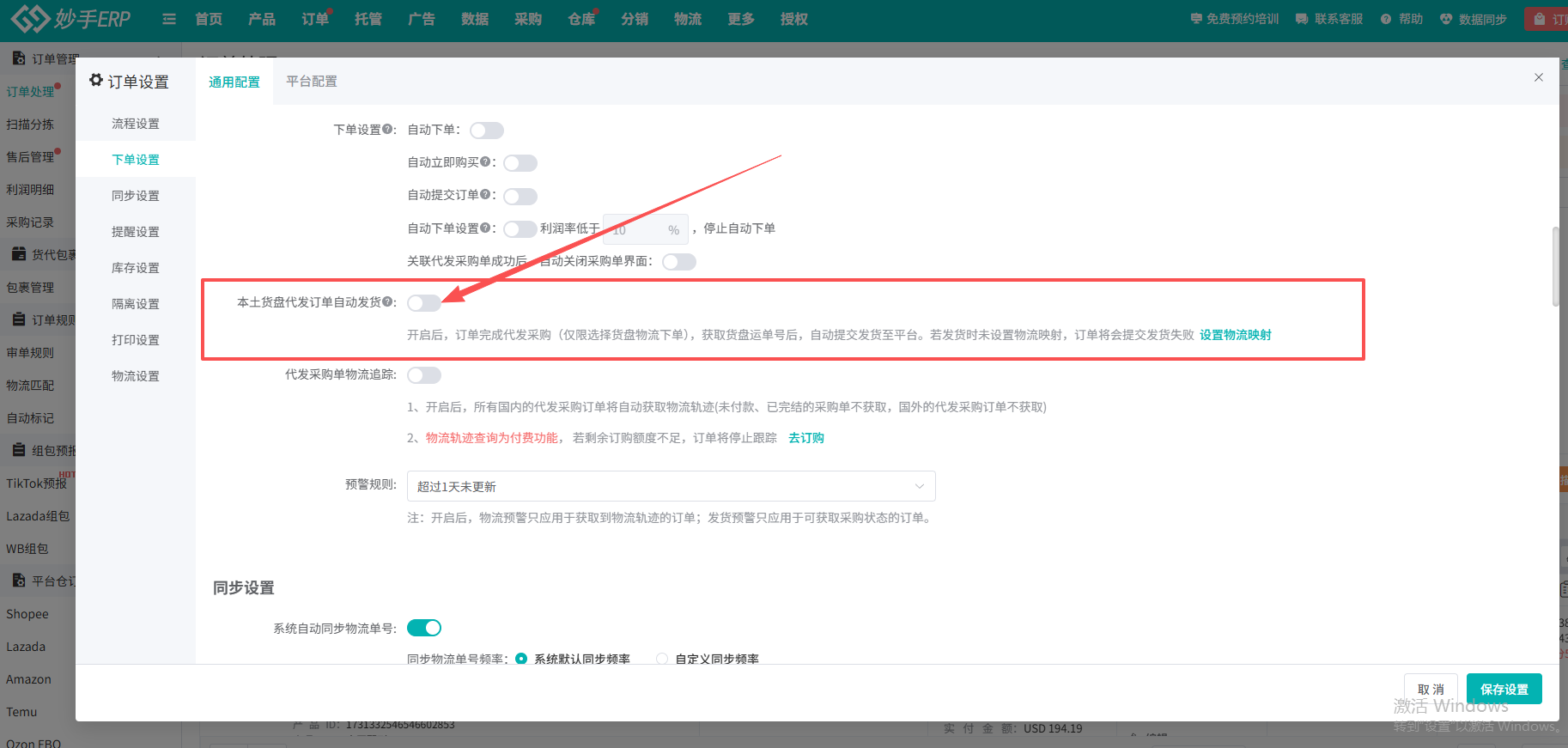
Task: Select 自定义同步频率 radio option
Action: tap(662, 659)
